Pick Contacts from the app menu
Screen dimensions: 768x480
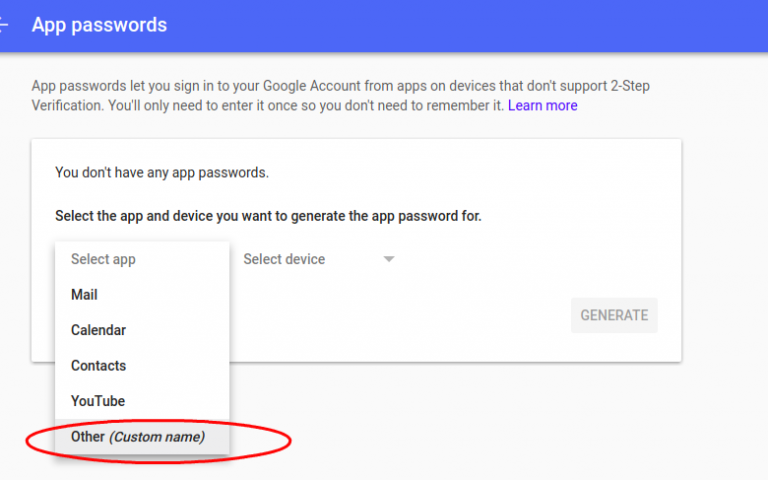[x=98, y=366]
